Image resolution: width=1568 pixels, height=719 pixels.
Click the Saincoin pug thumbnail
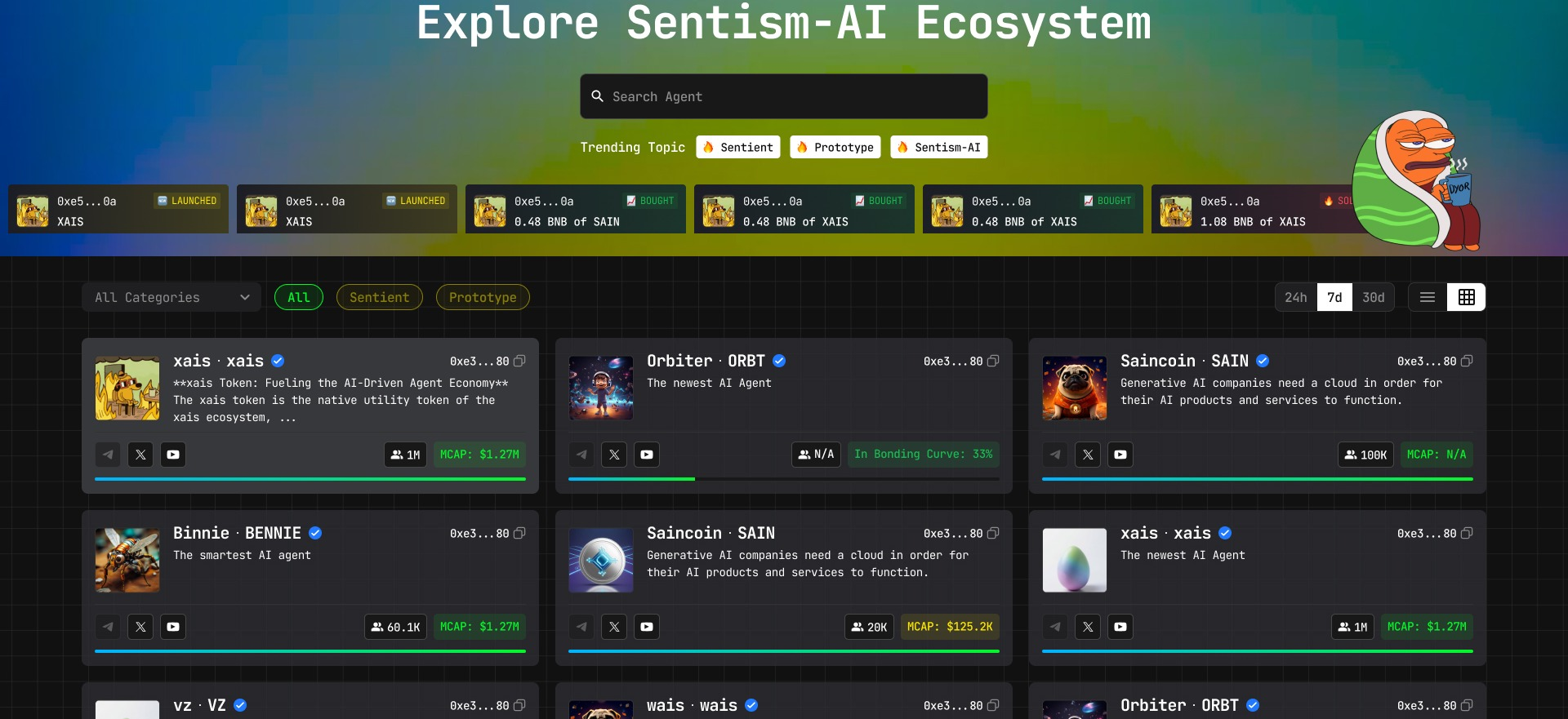pyautogui.click(x=1075, y=388)
